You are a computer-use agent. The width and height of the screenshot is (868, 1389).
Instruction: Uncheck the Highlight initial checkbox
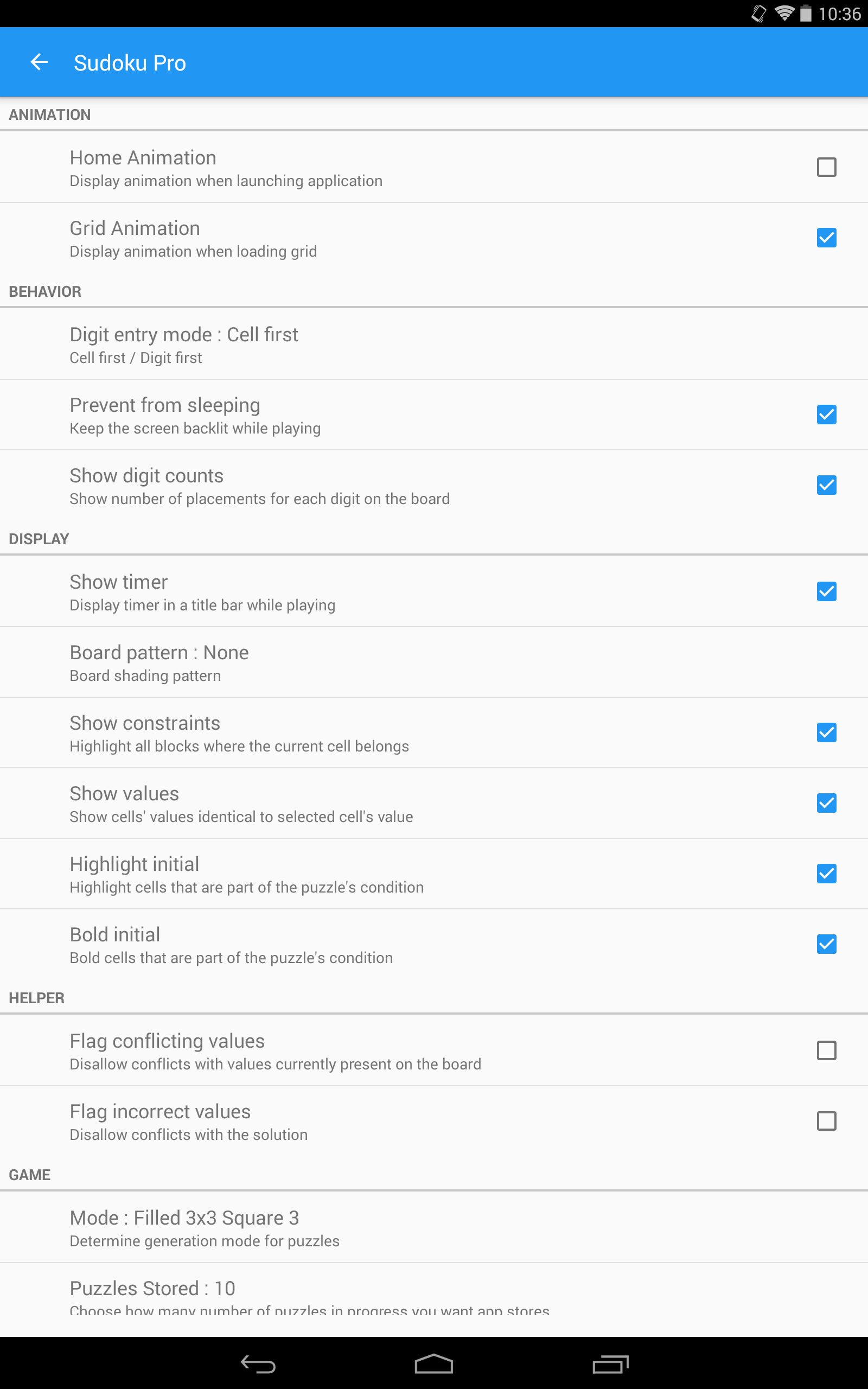(x=826, y=874)
